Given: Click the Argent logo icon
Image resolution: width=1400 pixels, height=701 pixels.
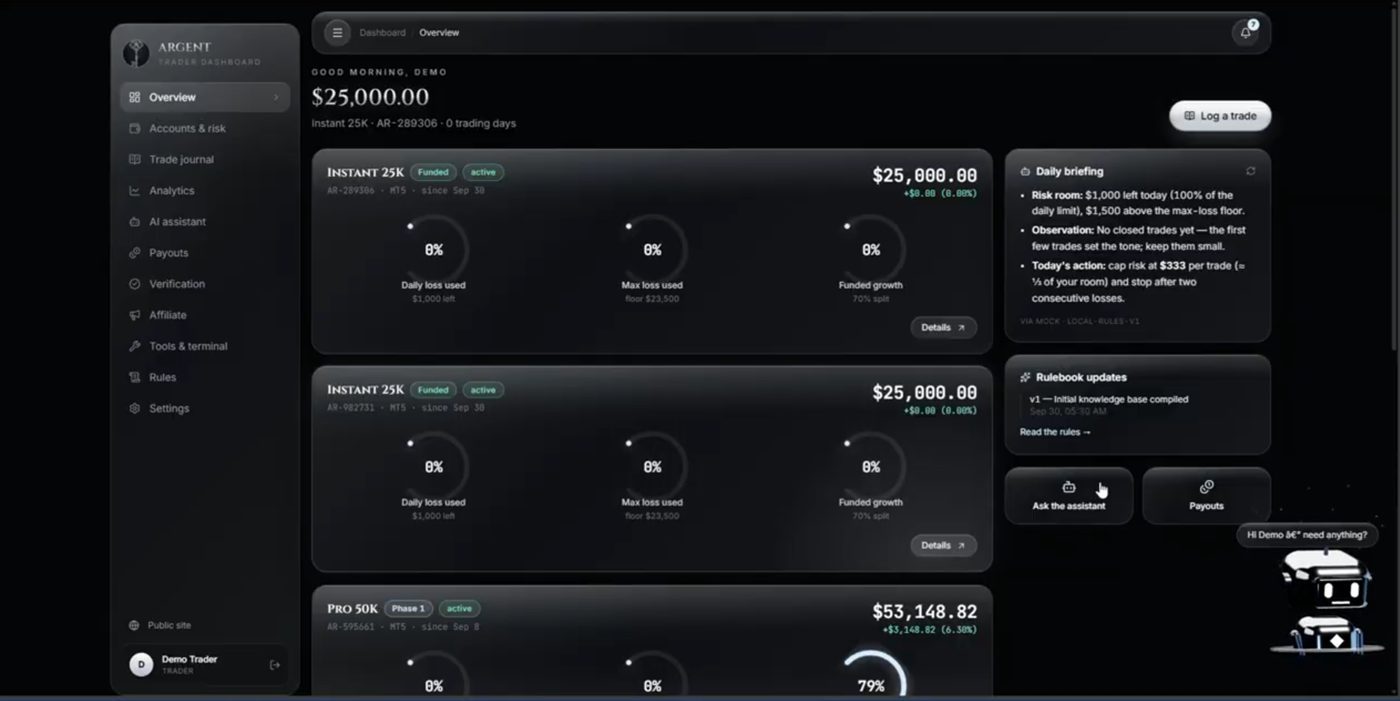Looking at the screenshot, I should [x=136, y=54].
